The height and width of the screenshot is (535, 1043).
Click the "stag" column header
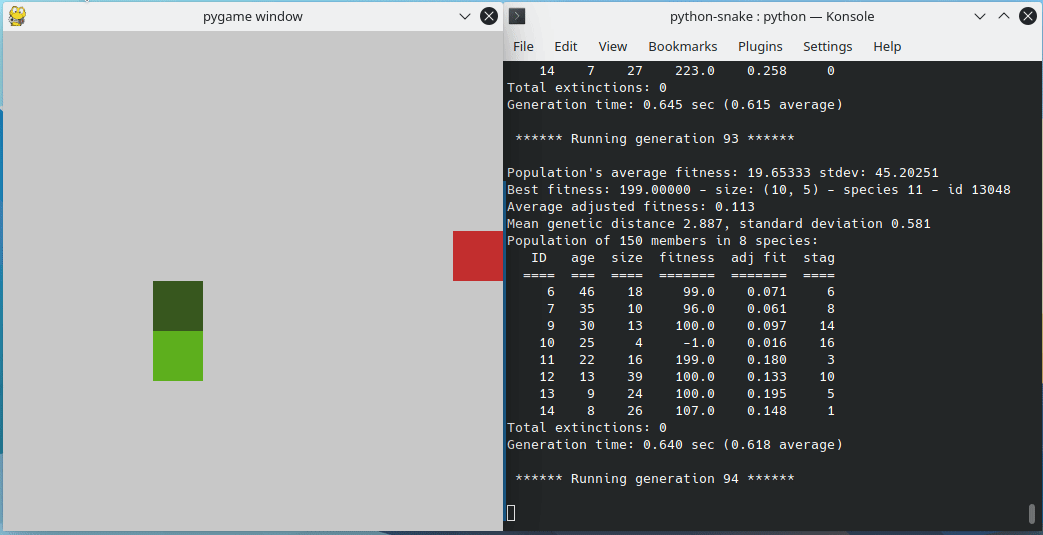pos(818,258)
